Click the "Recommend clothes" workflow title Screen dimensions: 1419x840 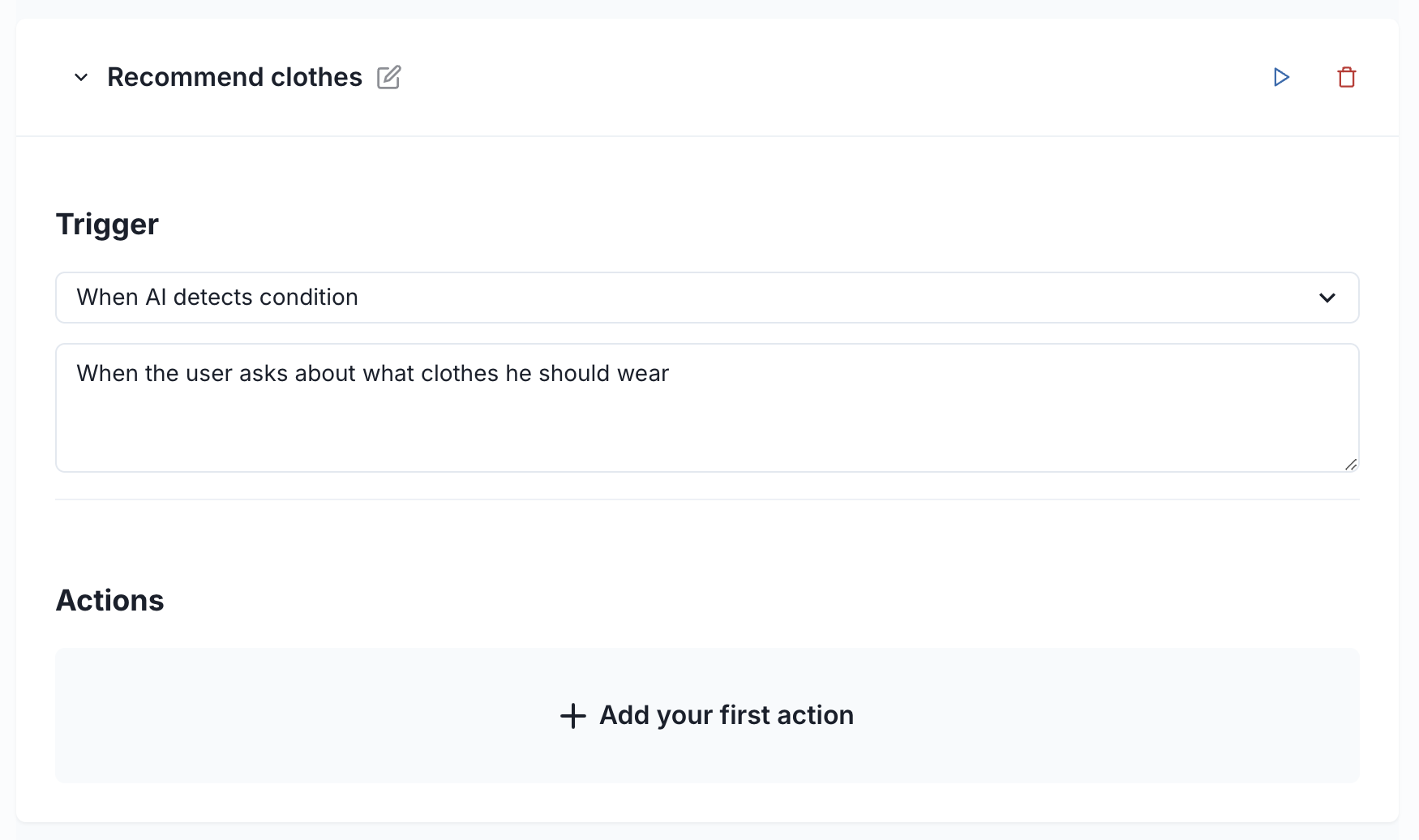click(x=234, y=77)
